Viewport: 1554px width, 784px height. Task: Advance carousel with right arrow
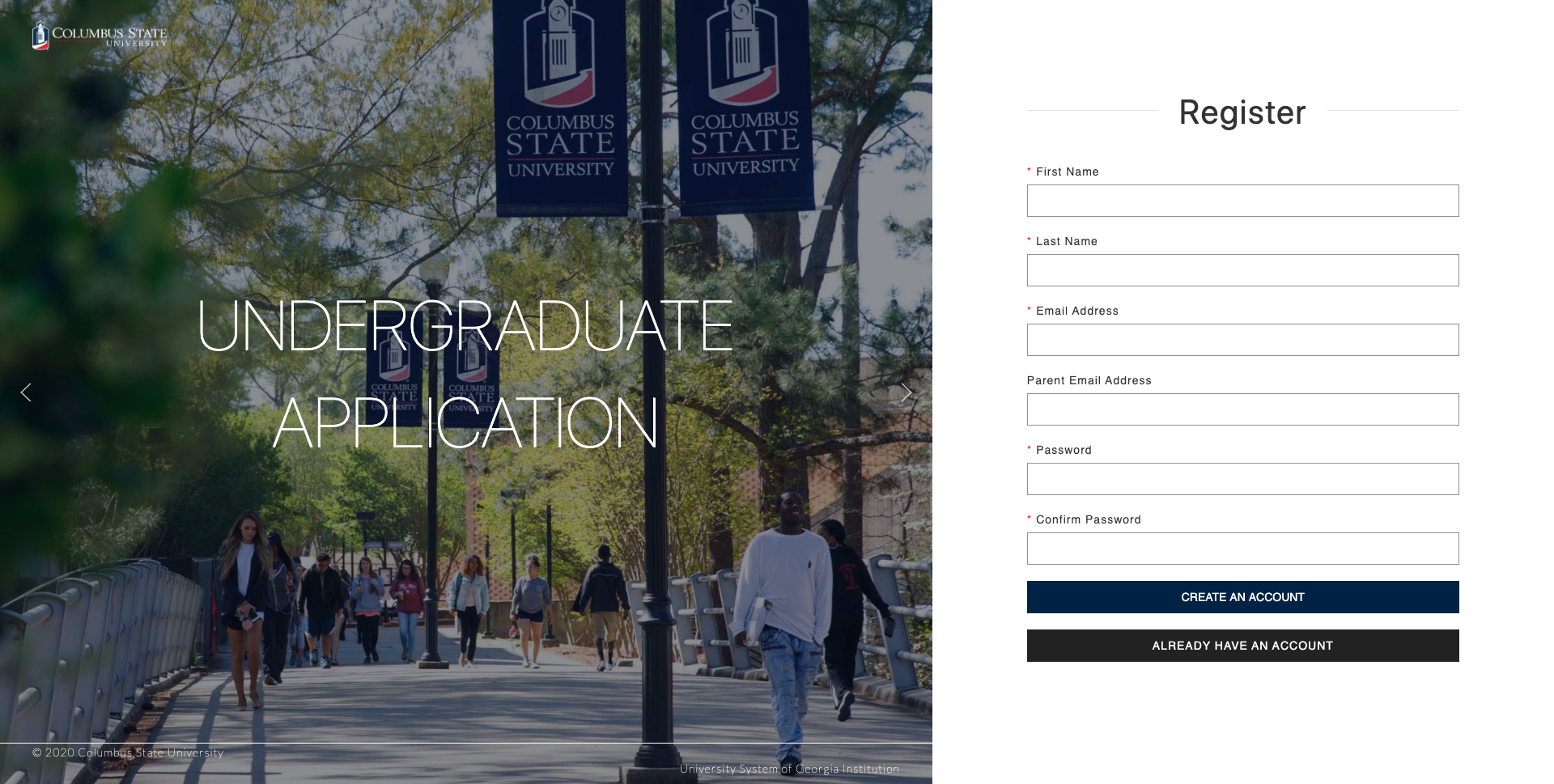click(906, 392)
